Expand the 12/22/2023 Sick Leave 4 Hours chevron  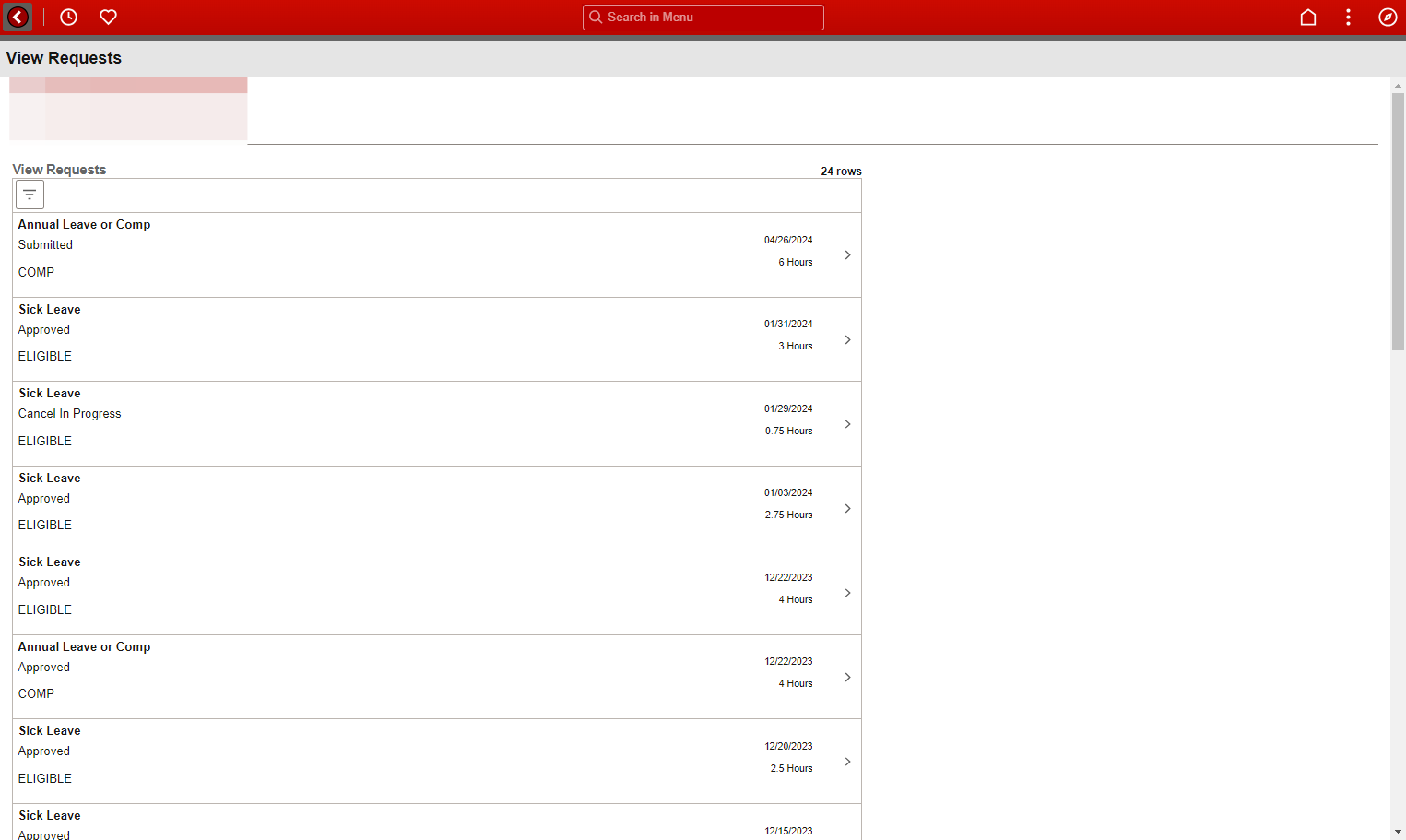tap(847, 593)
